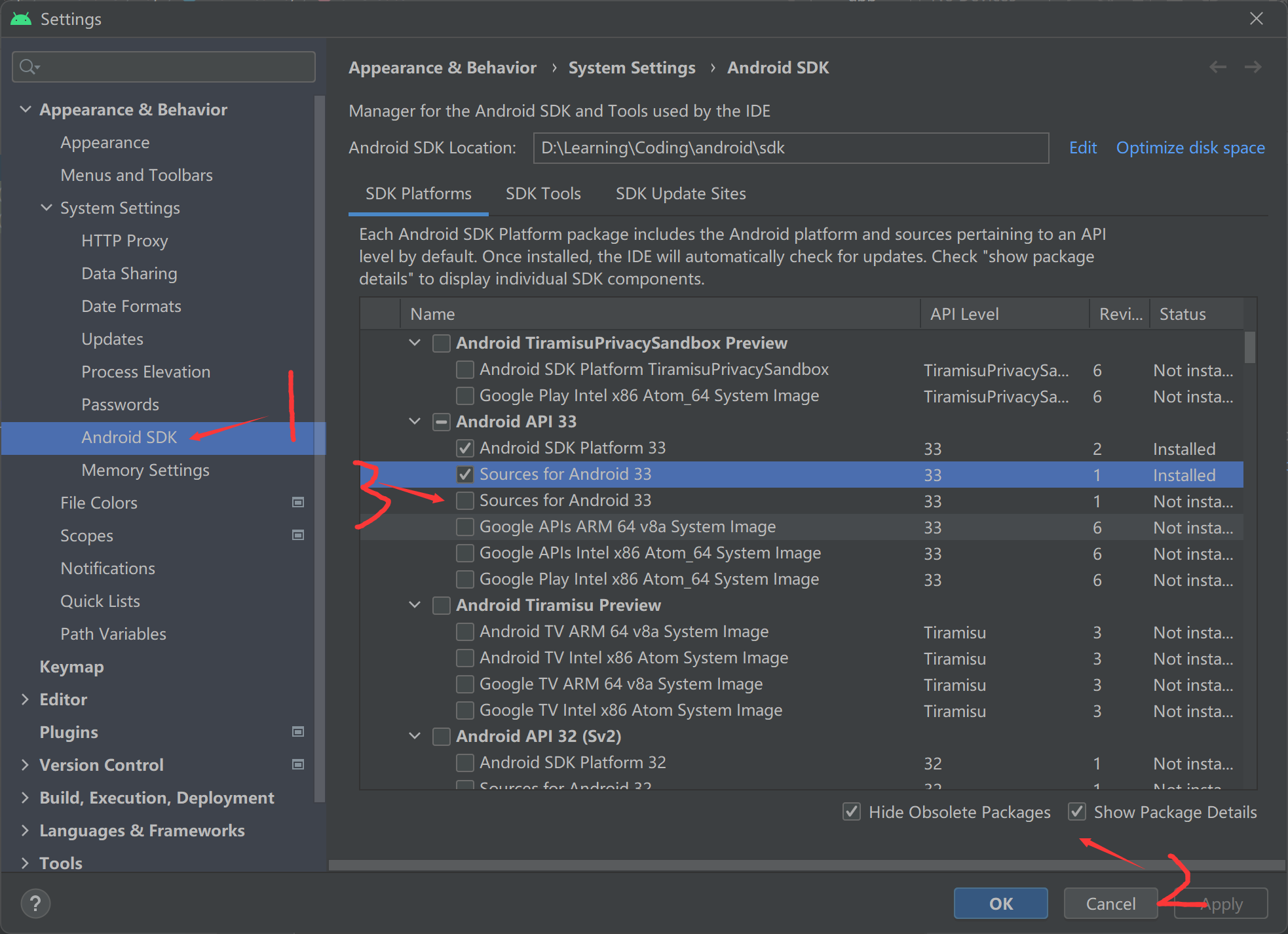Click the project-level icon beside Plugins

coord(298,731)
